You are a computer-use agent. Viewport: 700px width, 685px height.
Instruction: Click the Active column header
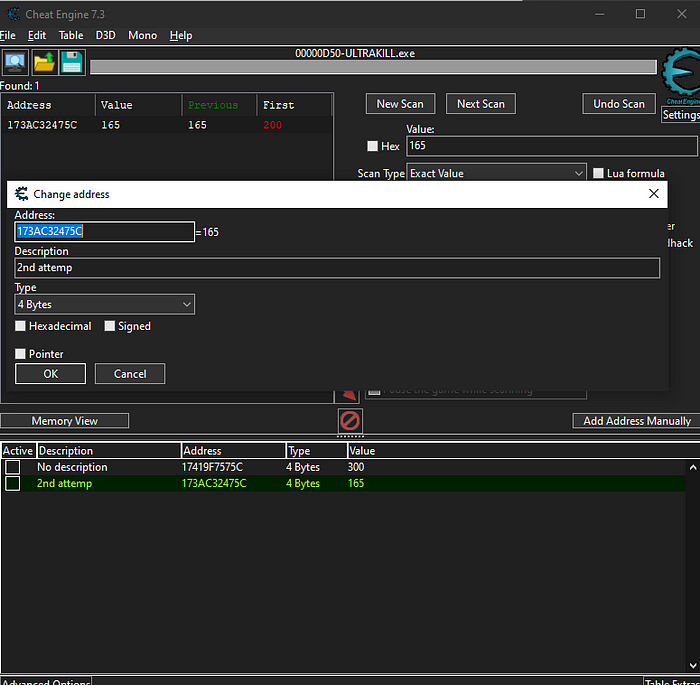click(x=18, y=451)
